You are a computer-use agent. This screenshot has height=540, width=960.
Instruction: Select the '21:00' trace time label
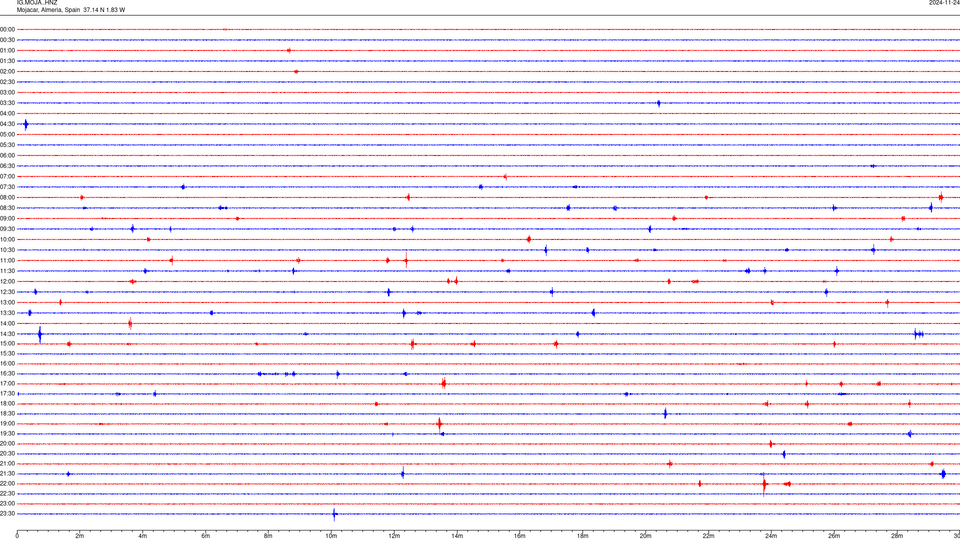(7, 463)
